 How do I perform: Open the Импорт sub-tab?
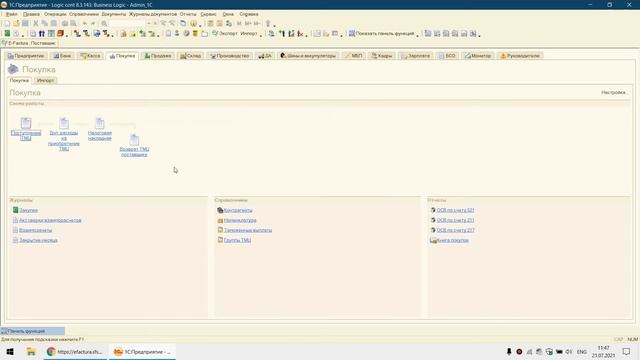point(45,80)
